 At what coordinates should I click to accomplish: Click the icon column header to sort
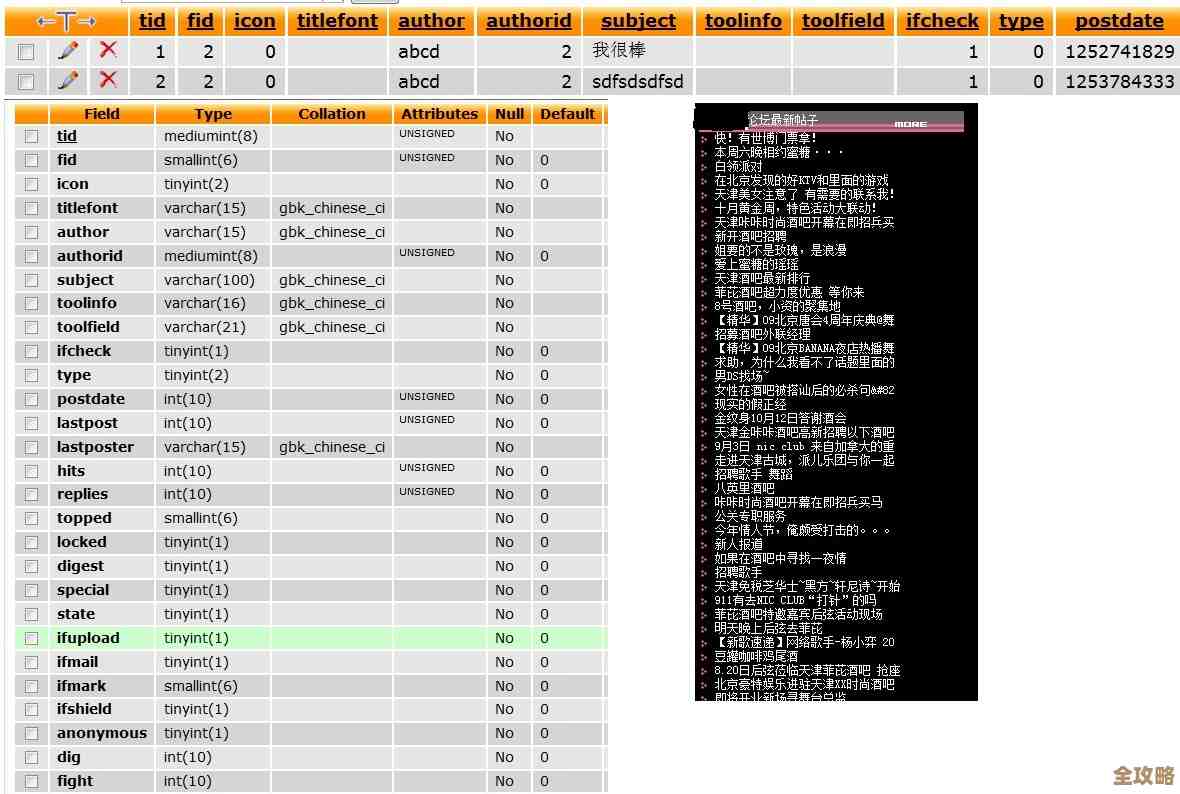(x=255, y=21)
